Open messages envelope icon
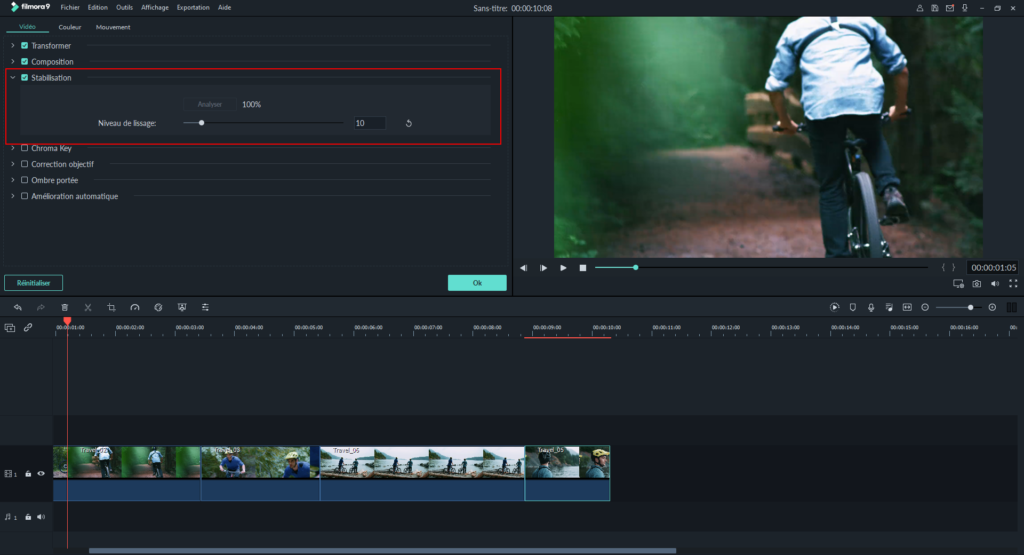Viewport: 1024px width, 555px height. click(950, 8)
